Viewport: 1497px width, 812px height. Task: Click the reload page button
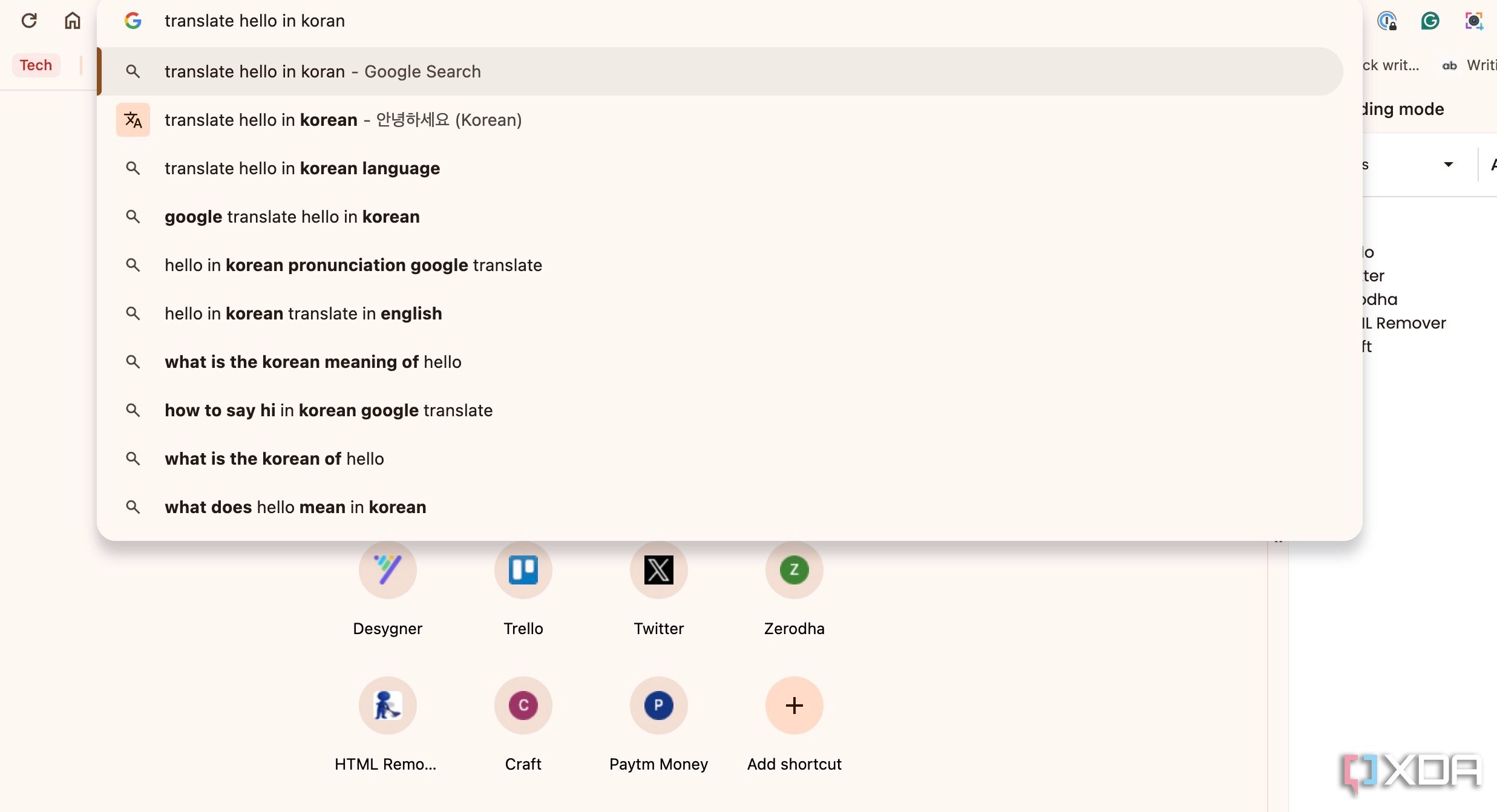(28, 20)
